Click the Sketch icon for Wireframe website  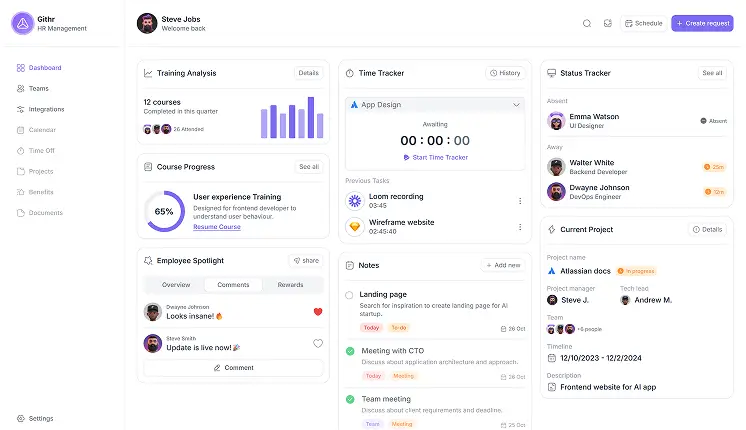(x=355, y=226)
